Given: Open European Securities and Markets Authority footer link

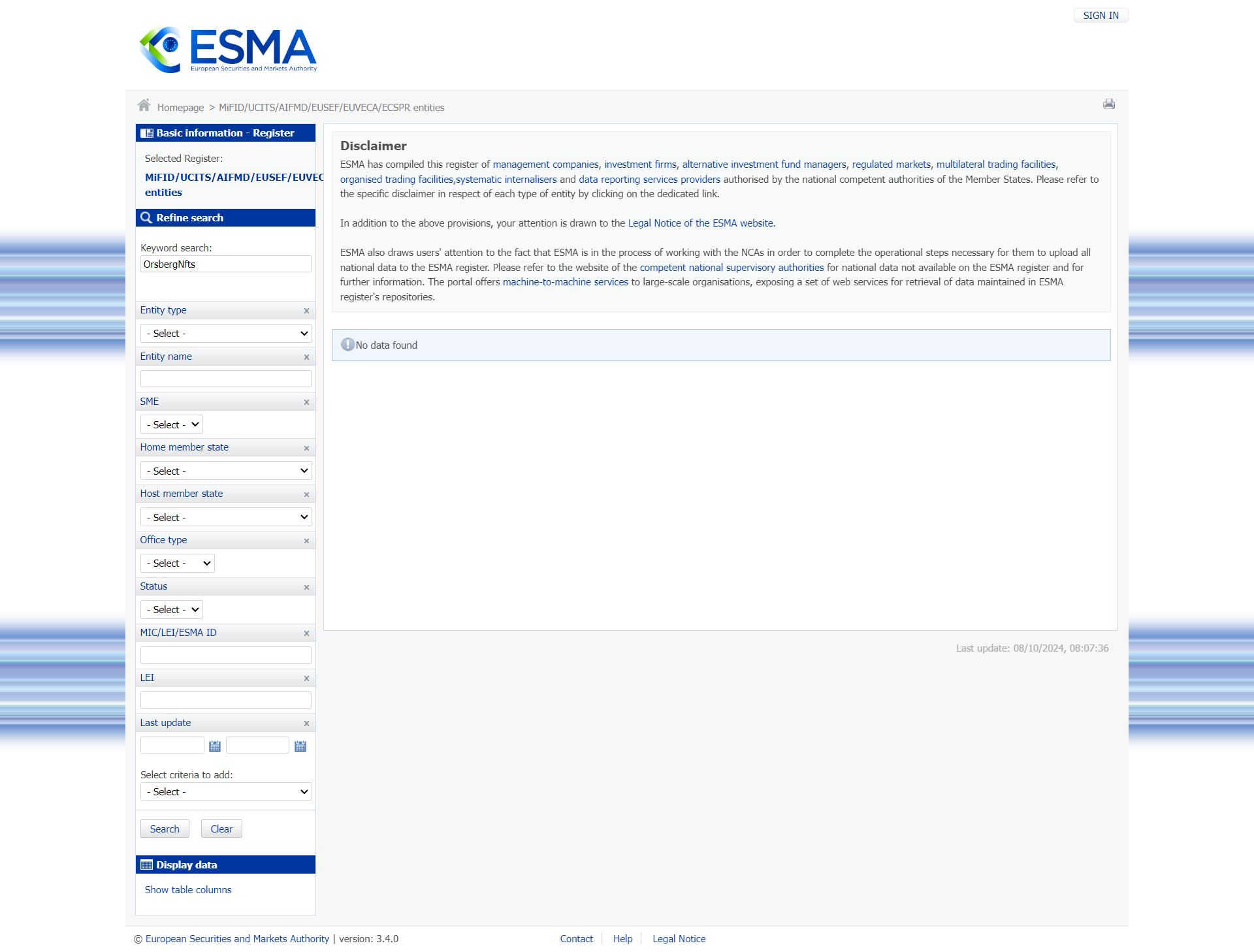Looking at the screenshot, I should point(237,939).
